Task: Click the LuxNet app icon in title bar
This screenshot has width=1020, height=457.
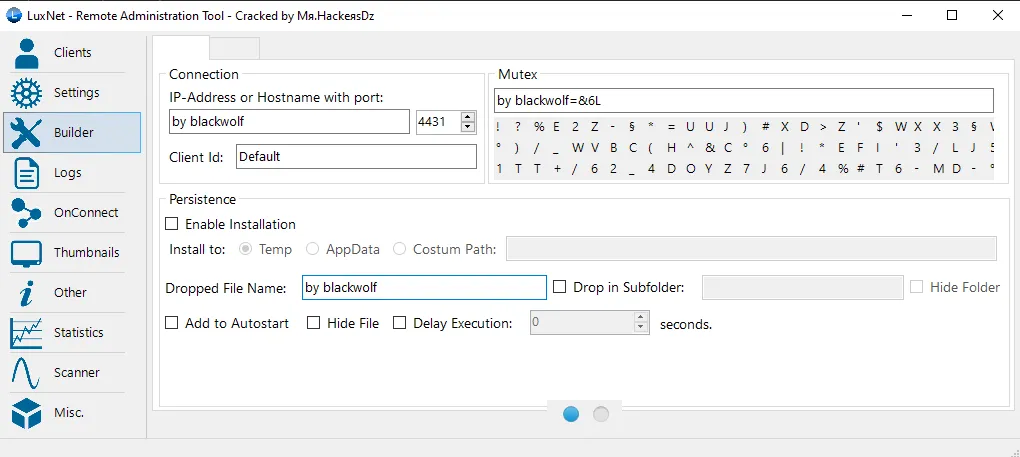Action: click(x=12, y=16)
